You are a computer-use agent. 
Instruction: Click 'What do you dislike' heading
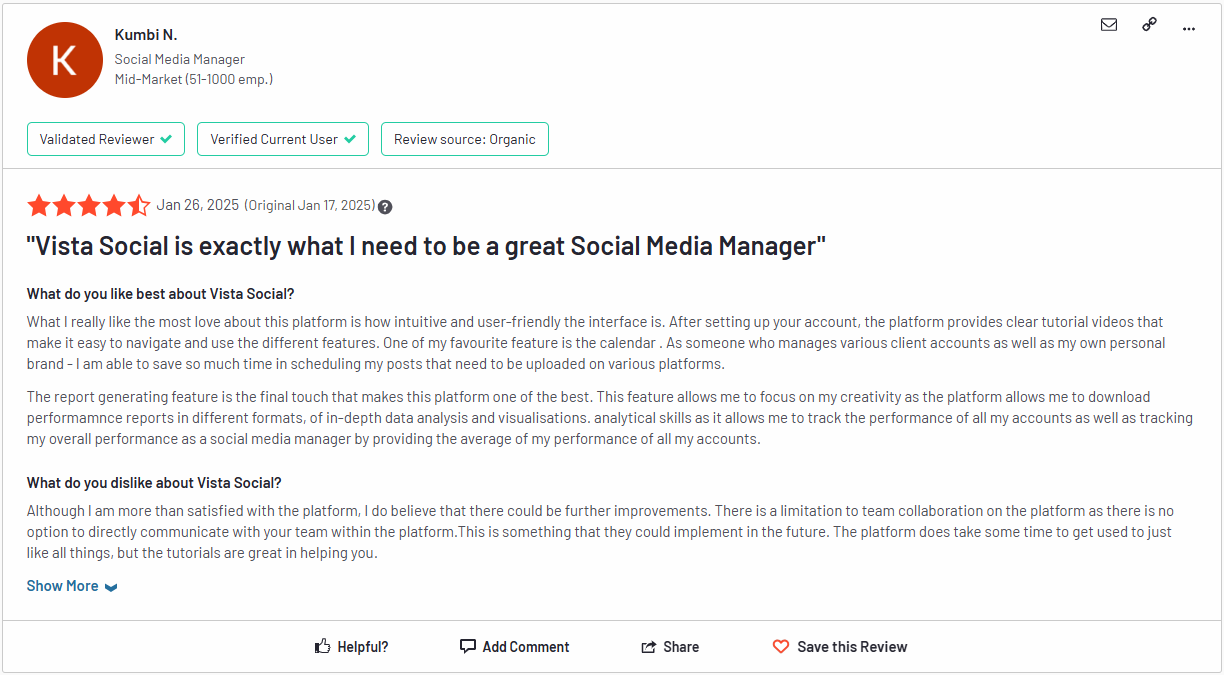[x=154, y=483]
